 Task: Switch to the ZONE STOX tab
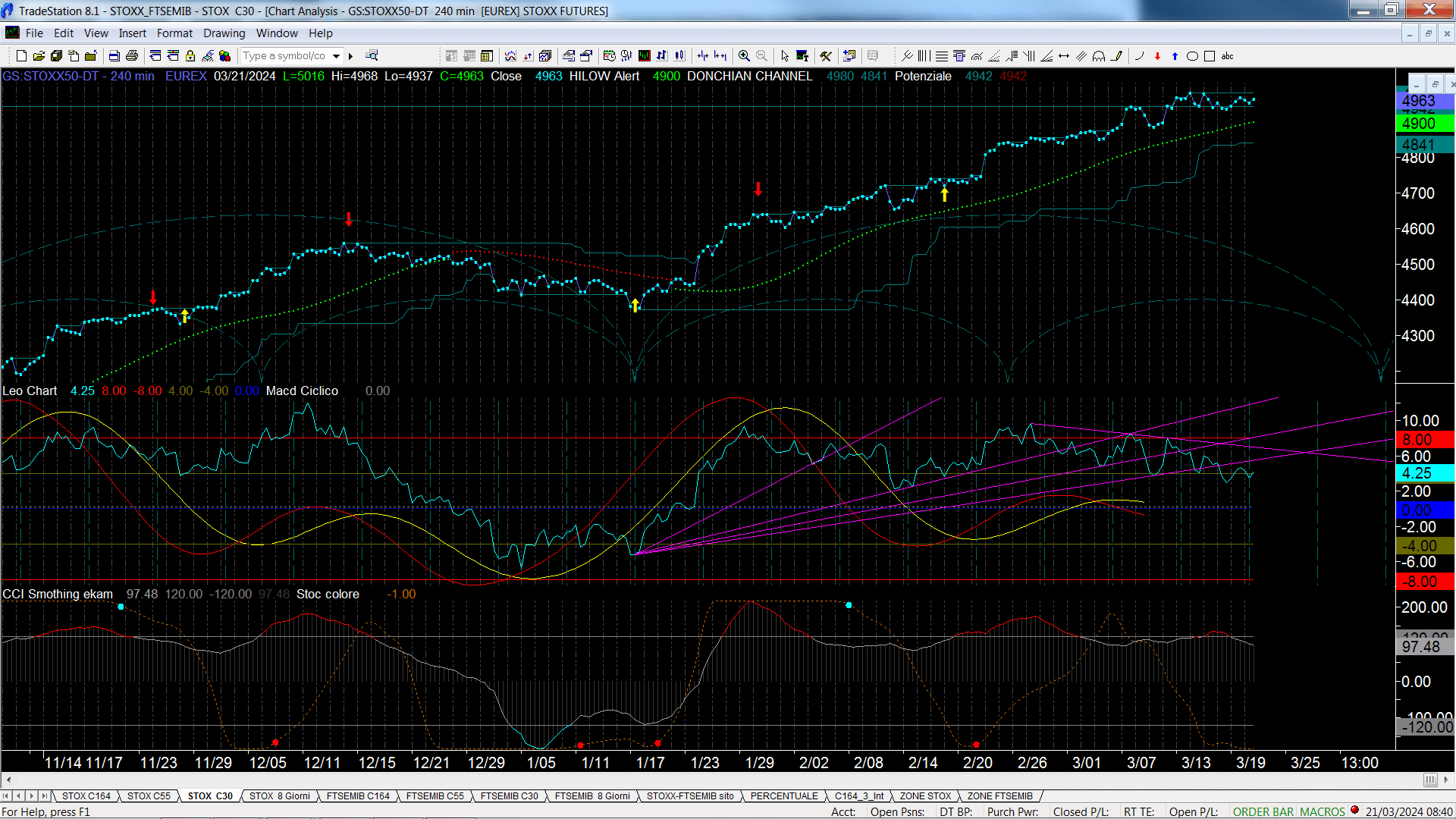coord(925,796)
